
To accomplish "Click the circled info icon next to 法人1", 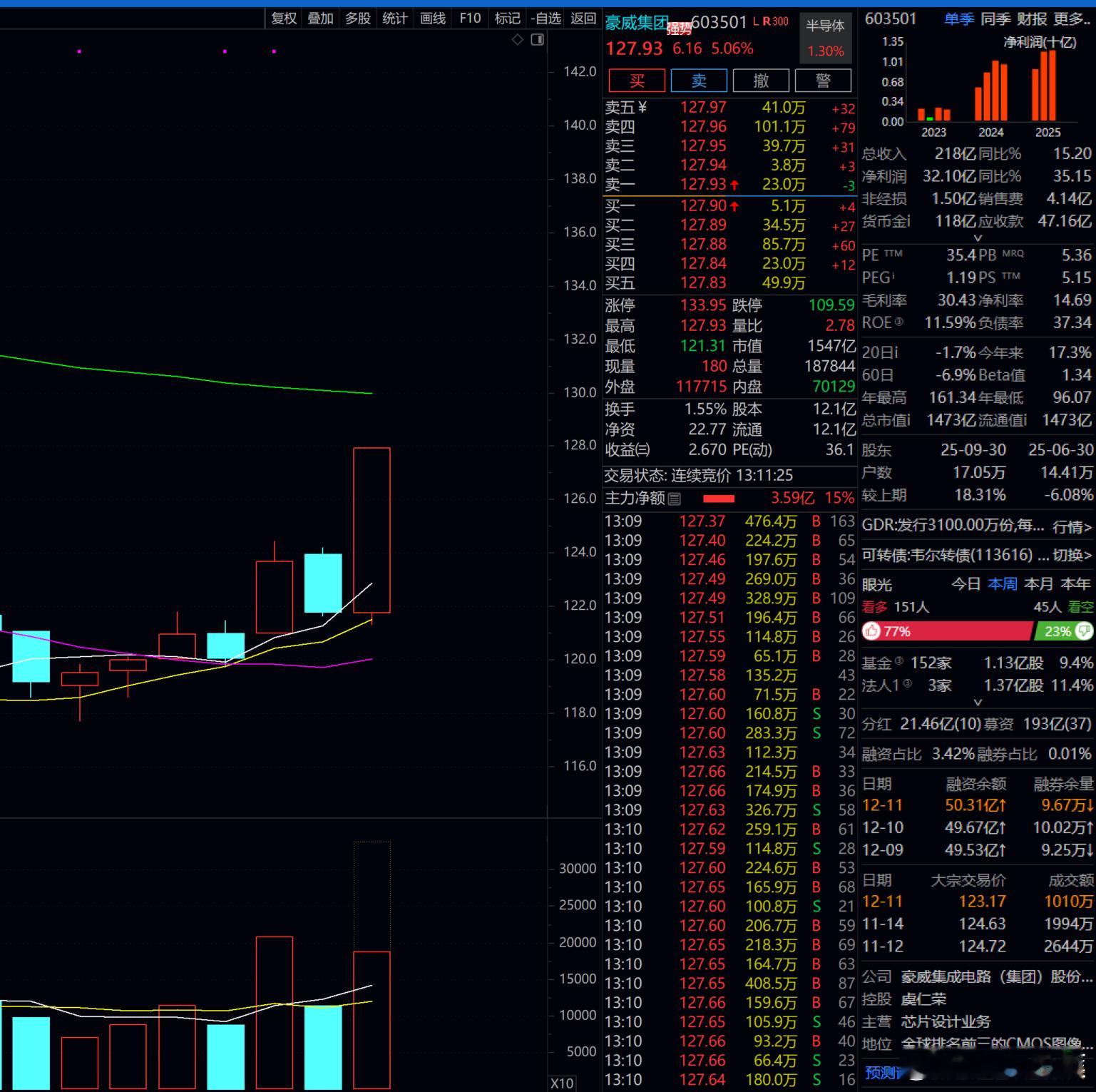I will (x=907, y=683).
